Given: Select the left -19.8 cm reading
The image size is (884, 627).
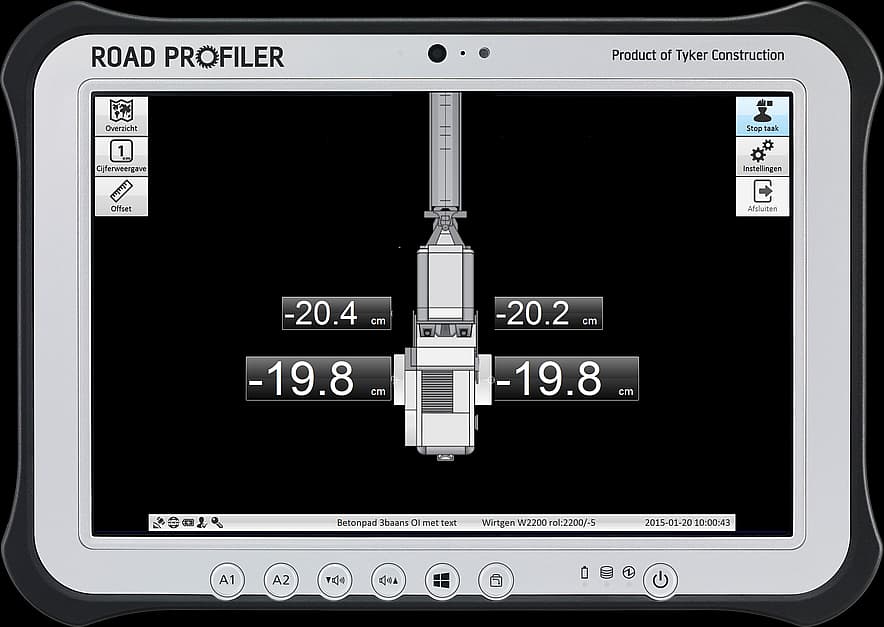Looking at the screenshot, I should [x=319, y=378].
